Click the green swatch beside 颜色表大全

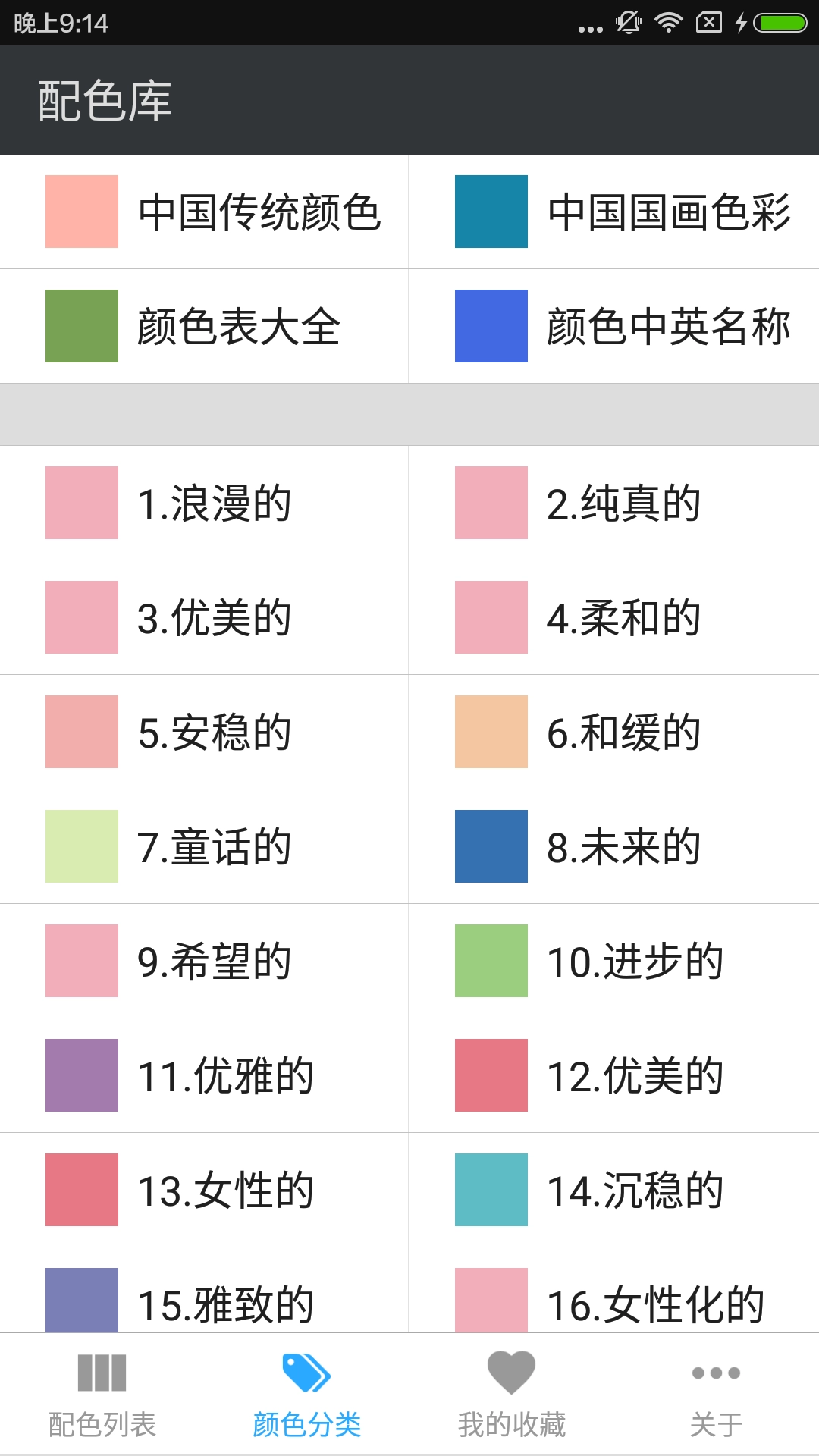[81, 326]
